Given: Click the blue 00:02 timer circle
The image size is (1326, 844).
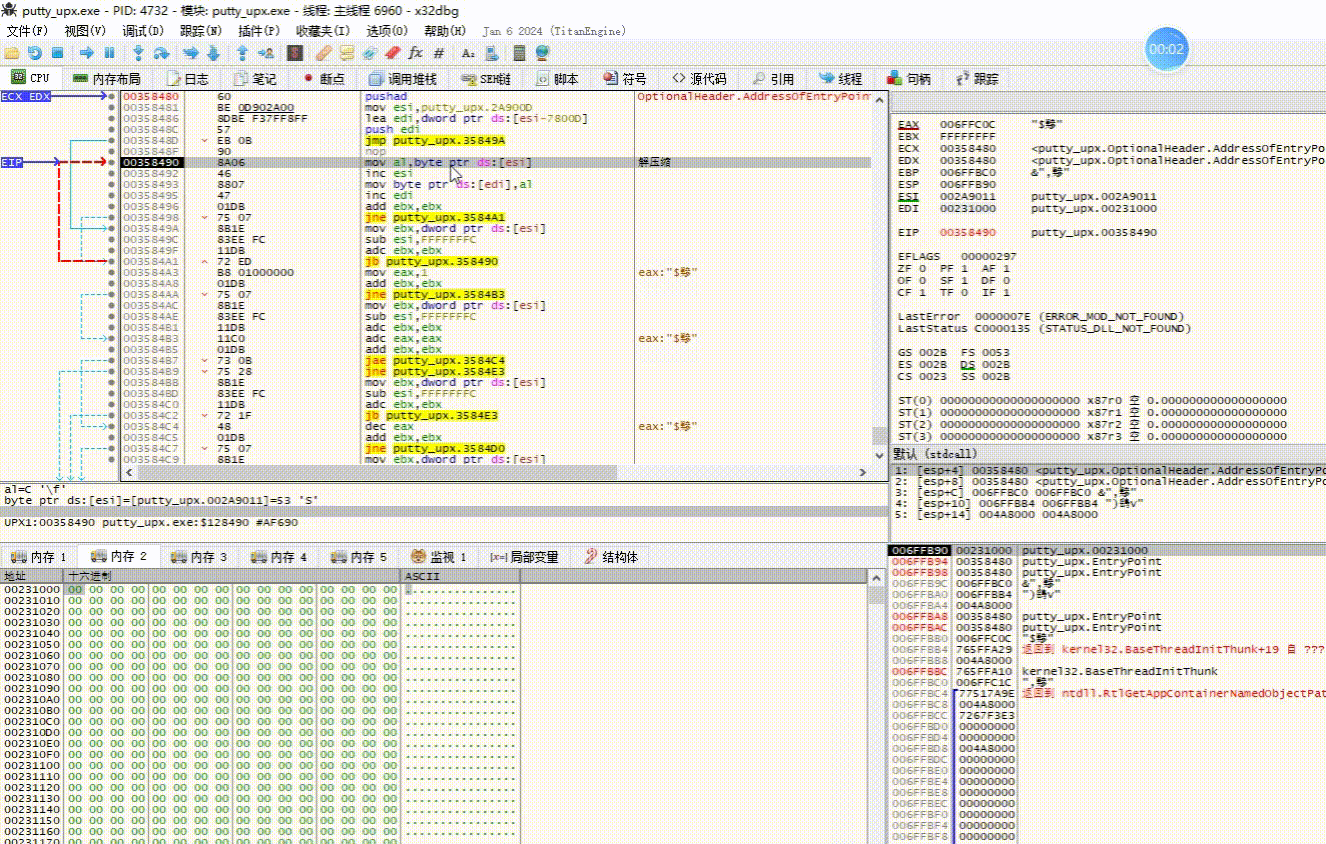Looking at the screenshot, I should pos(1166,49).
